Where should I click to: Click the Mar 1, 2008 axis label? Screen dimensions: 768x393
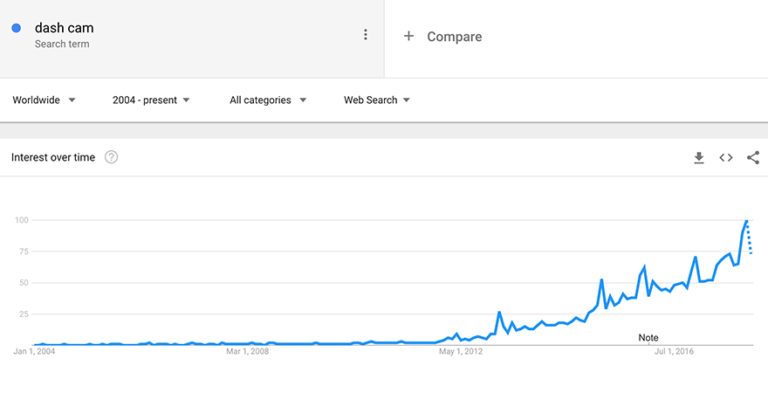247,351
